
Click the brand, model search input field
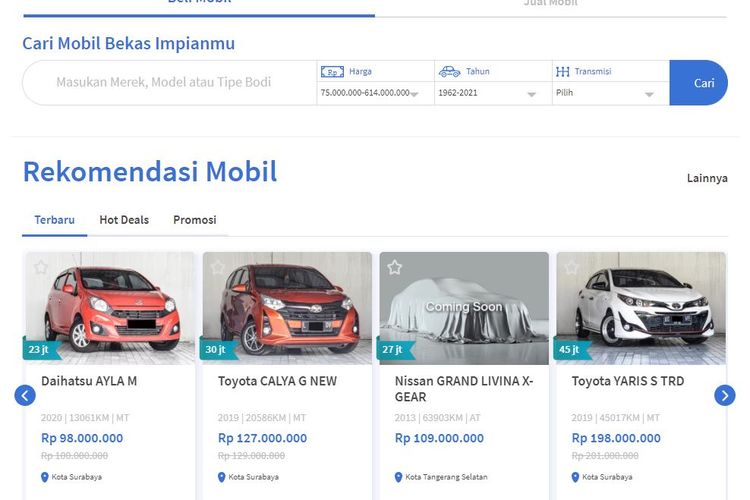tap(164, 83)
